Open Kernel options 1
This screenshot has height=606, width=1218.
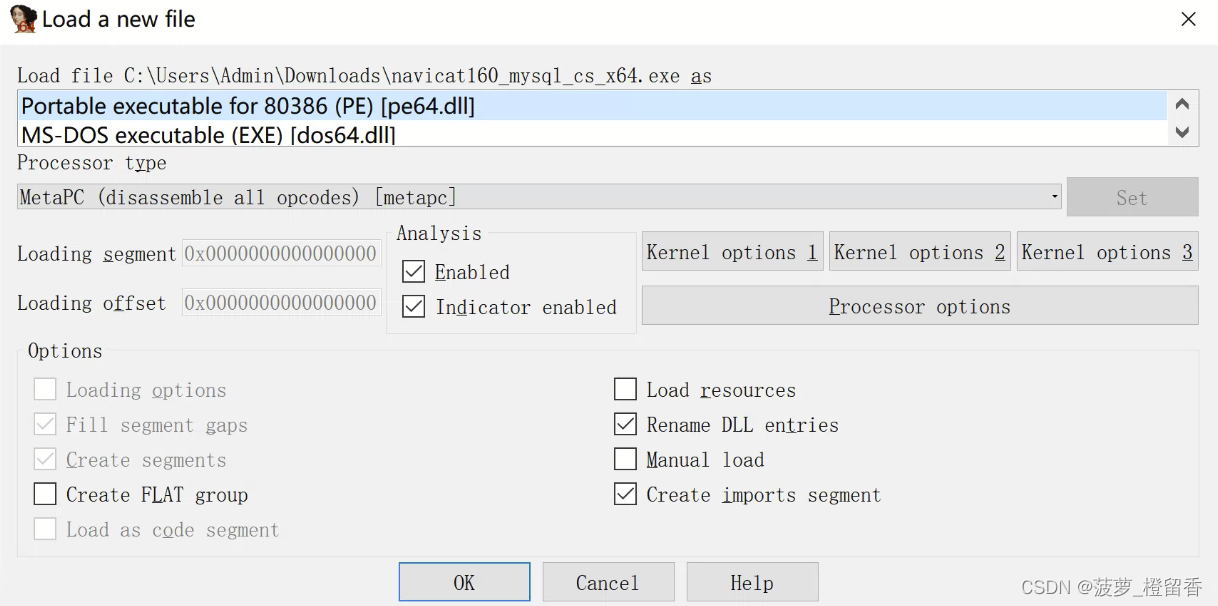732,252
